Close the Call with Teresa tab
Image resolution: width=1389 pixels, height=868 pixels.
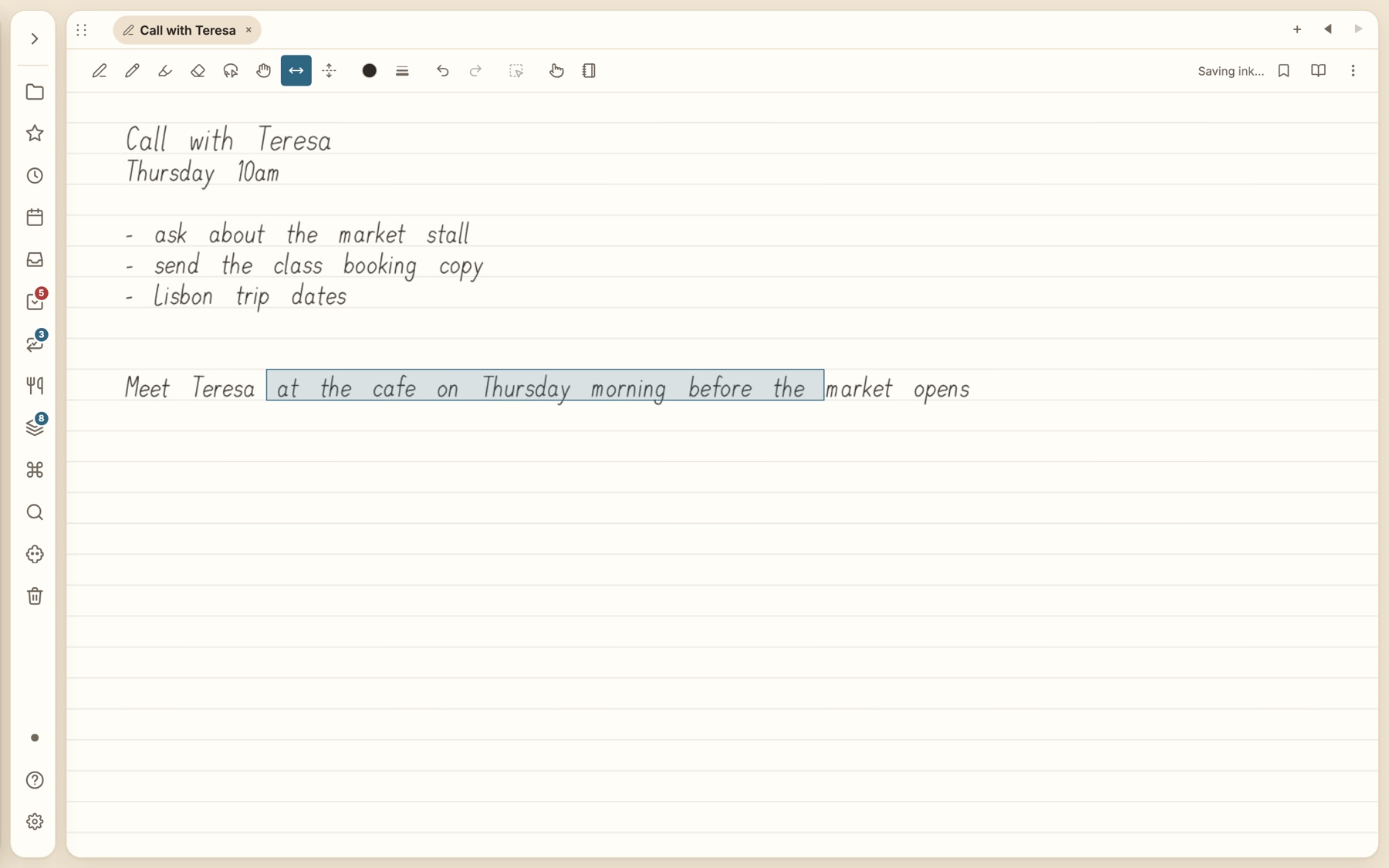point(248,30)
